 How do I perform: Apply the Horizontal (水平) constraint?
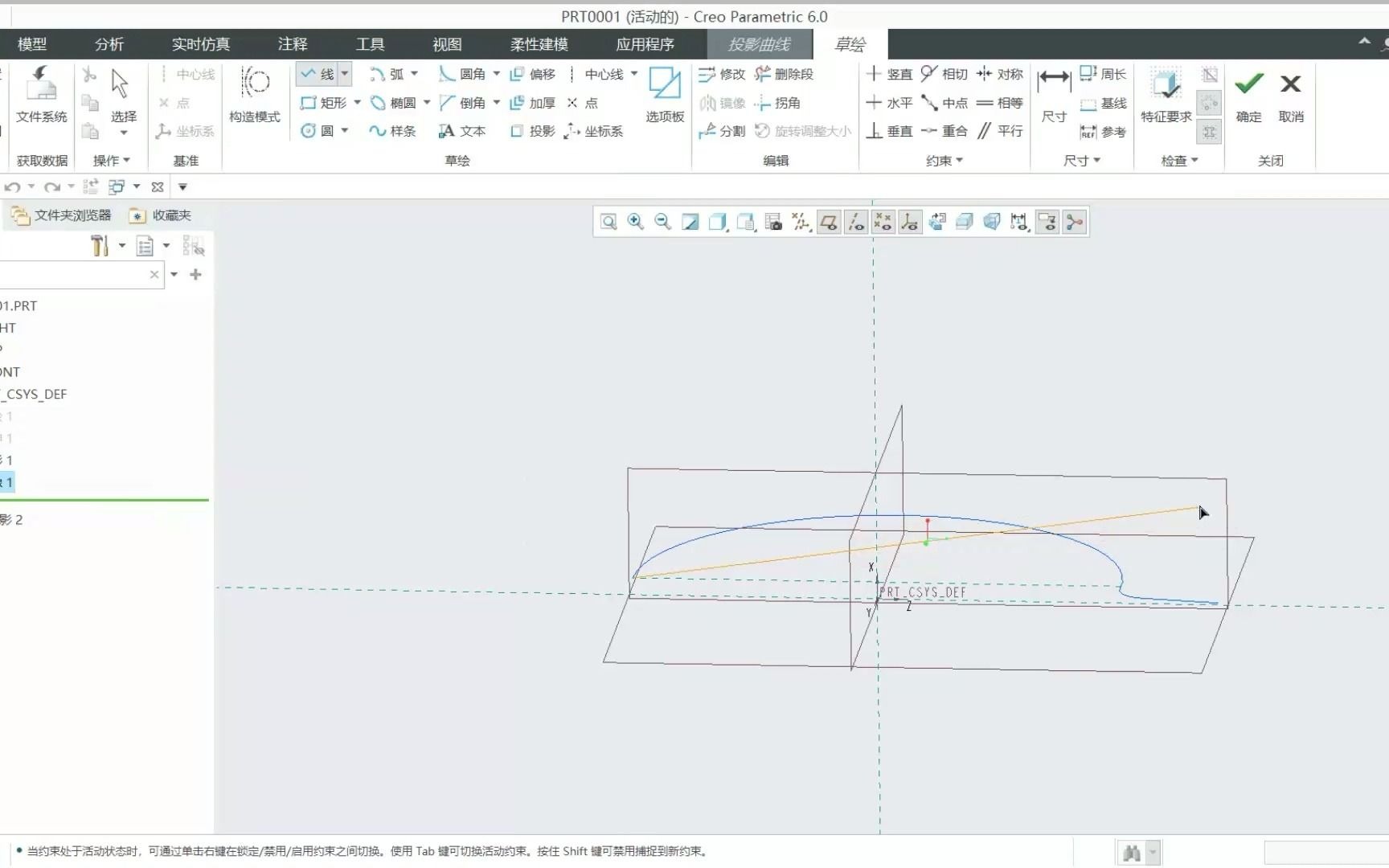tap(889, 103)
